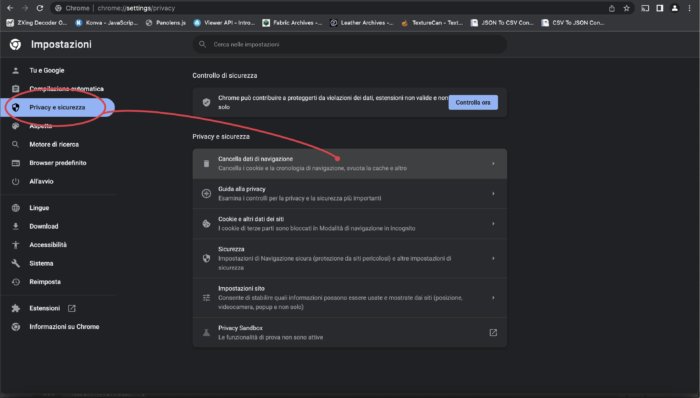This screenshot has height=398, width=700.
Task: Click the browser forward arrow
Action: (x=25, y=8)
